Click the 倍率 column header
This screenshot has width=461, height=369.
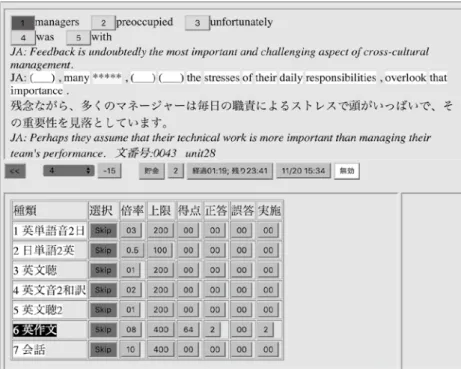coord(132,210)
